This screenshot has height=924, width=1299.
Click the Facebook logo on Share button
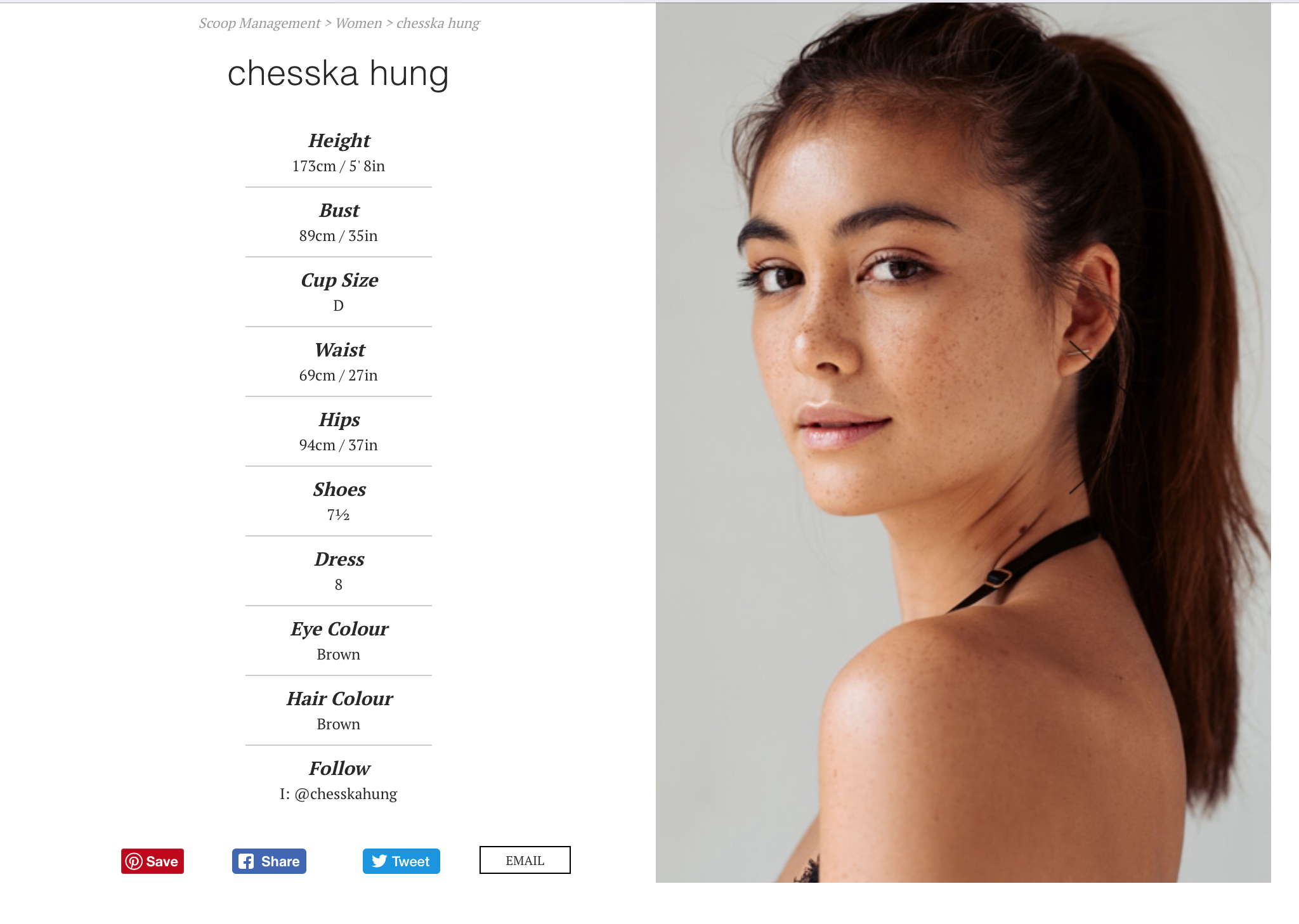pos(246,861)
